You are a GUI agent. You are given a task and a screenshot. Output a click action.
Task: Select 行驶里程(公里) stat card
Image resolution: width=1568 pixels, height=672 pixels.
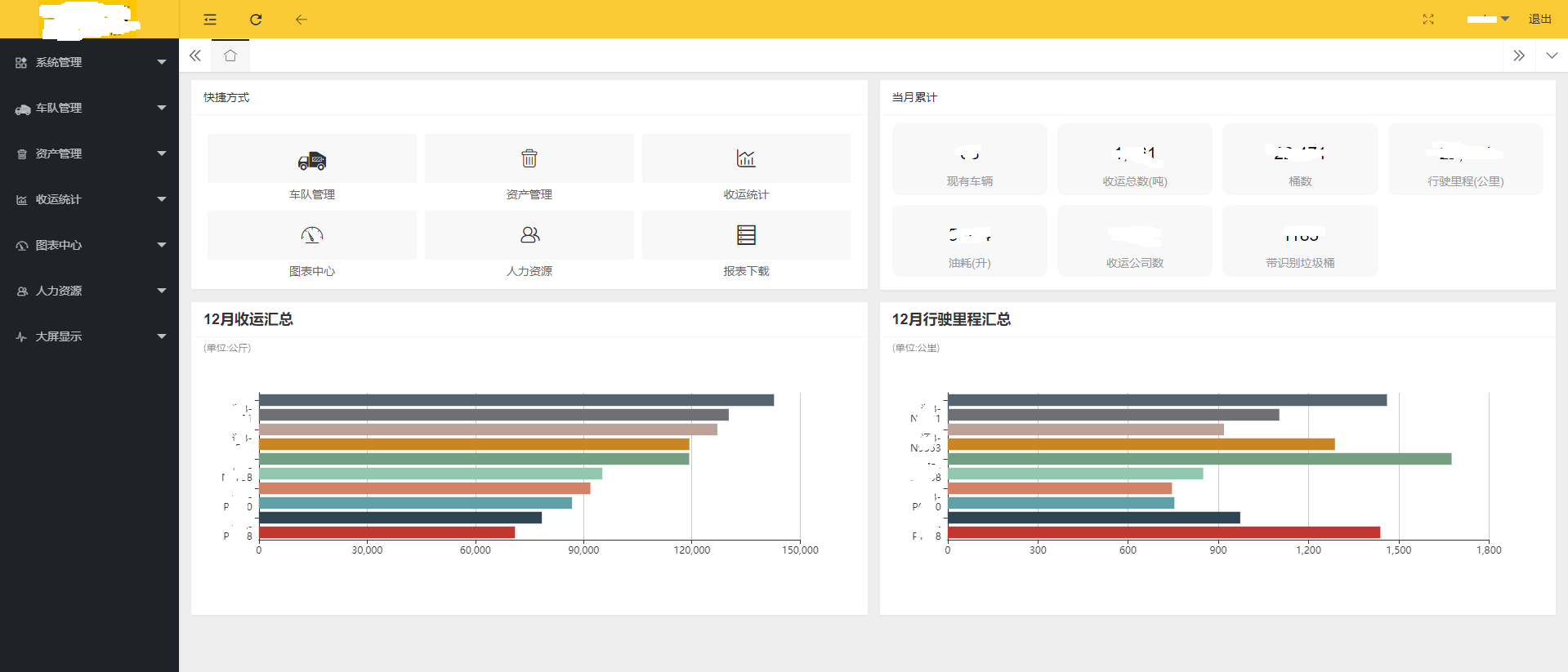point(1466,159)
